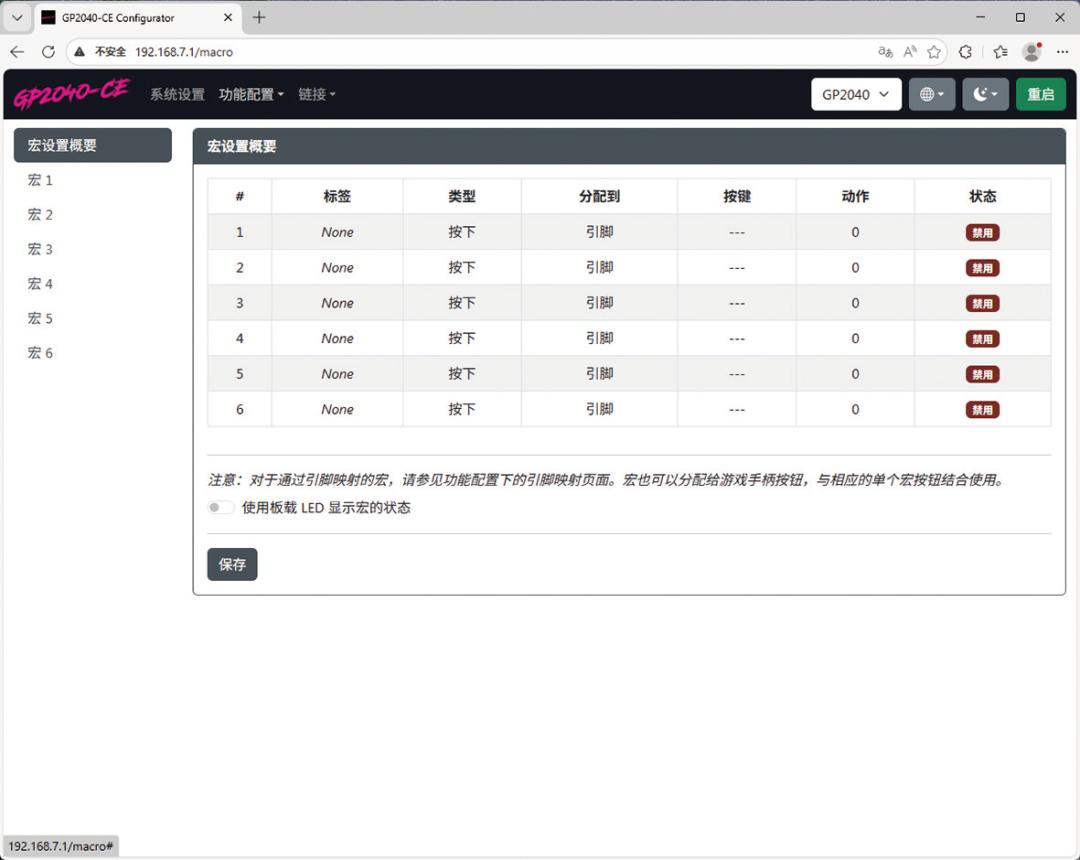Click the browser back arrow
This screenshot has height=860, width=1080.
(17, 52)
